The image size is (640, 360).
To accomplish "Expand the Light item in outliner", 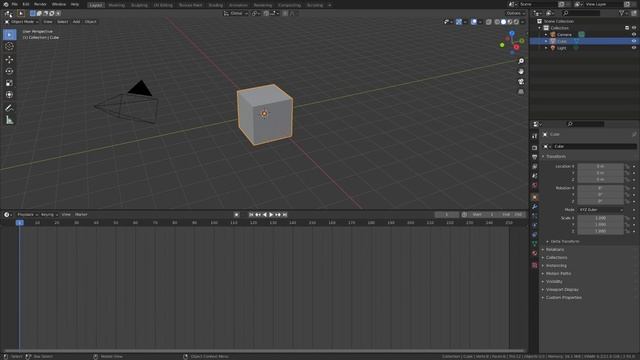I will pos(546,48).
